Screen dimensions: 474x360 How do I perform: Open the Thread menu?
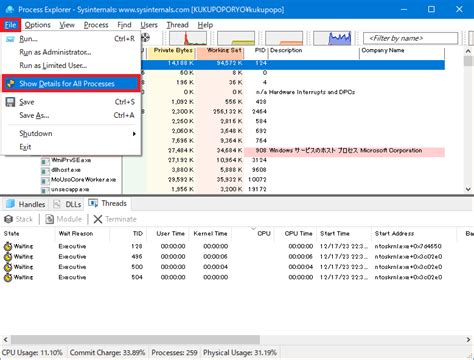pos(178,25)
